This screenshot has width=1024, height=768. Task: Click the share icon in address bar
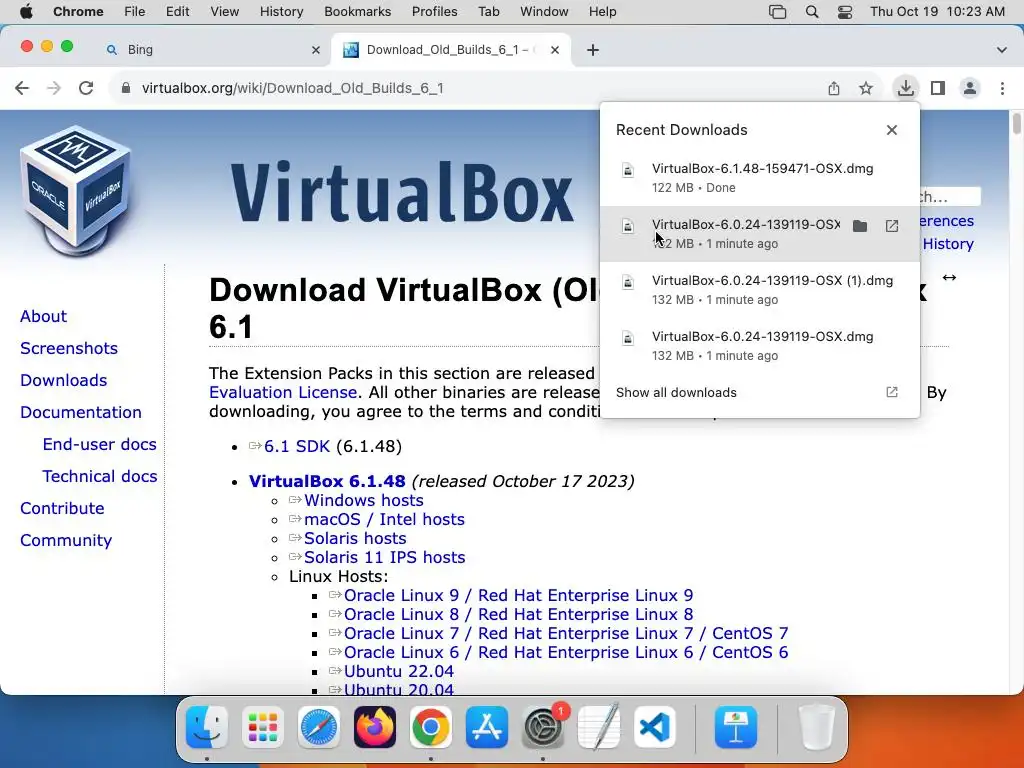pos(834,88)
